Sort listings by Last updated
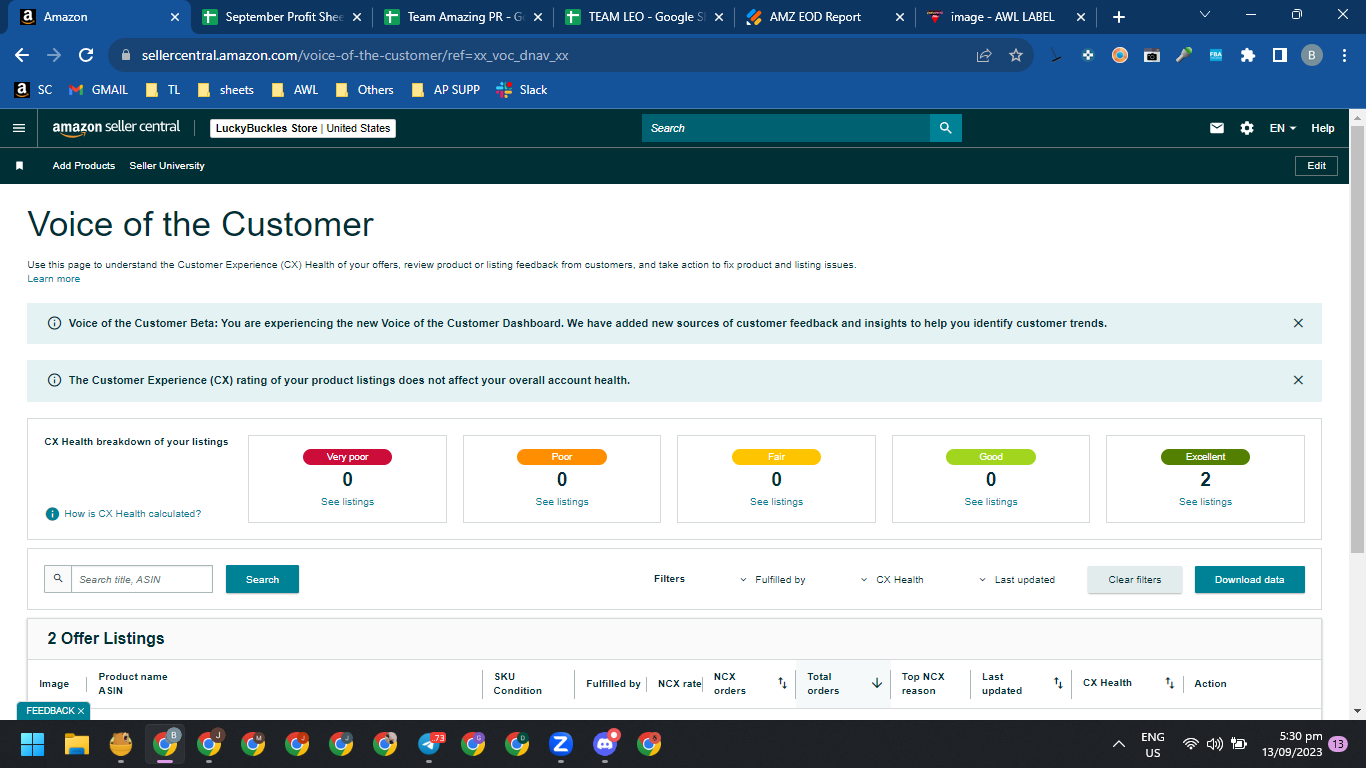 click(1058, 683)
